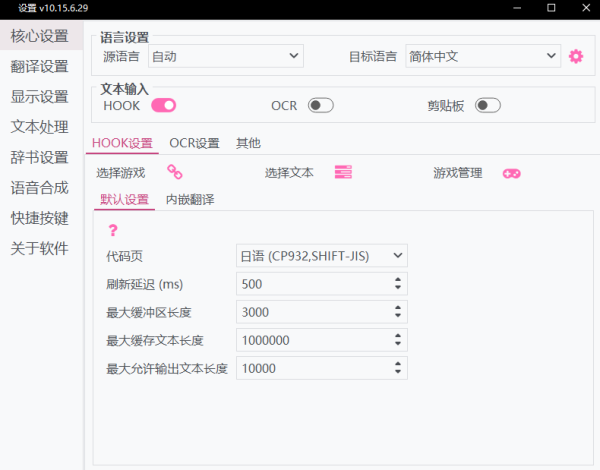The height and width of the screenshot is (470, 600).
Task: Click the select text list icon
Action: 343,172
